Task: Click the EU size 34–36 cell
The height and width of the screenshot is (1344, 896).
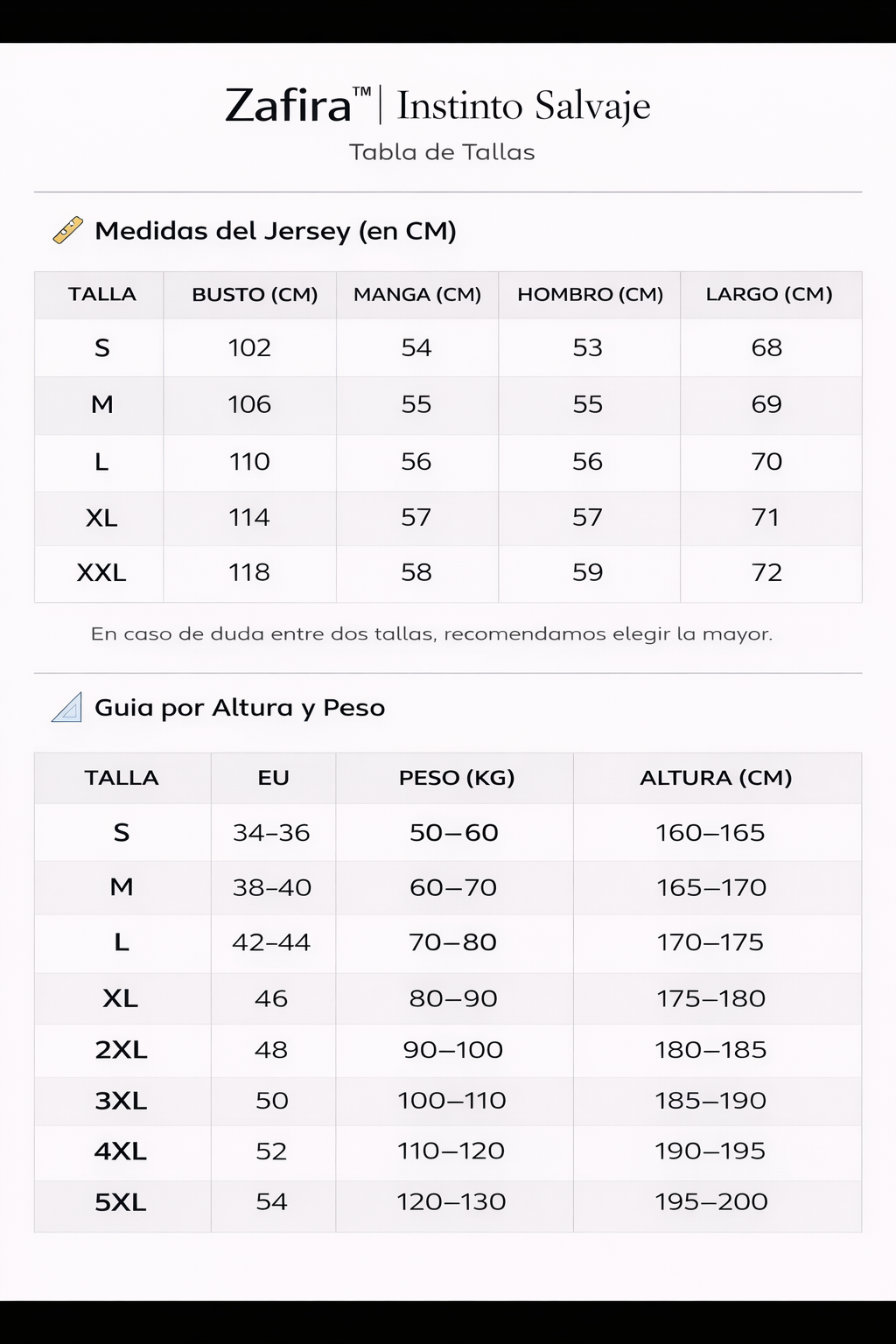Action: [271, 832]
